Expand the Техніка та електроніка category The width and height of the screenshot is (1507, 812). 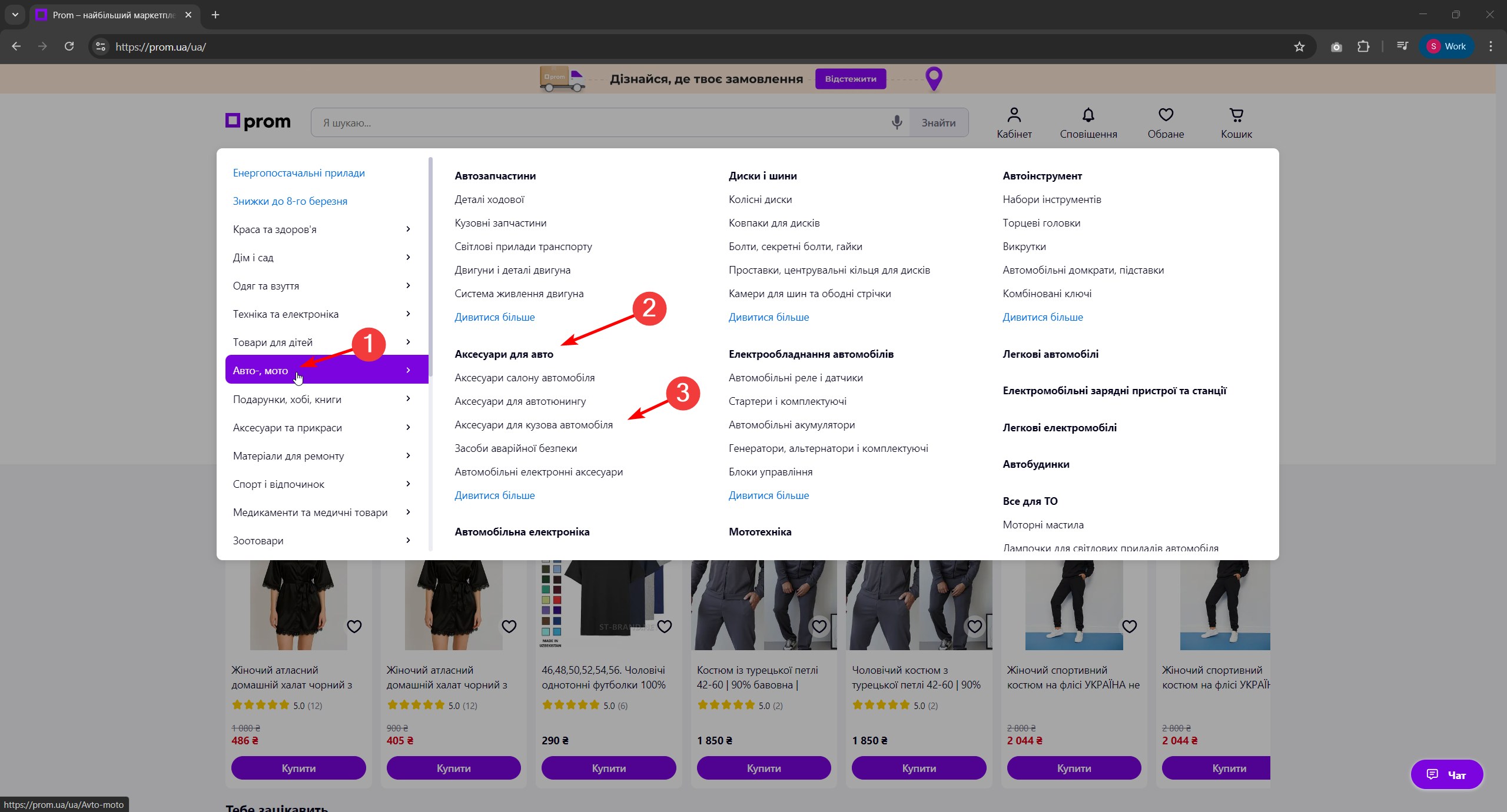click(x=408, y=314)
